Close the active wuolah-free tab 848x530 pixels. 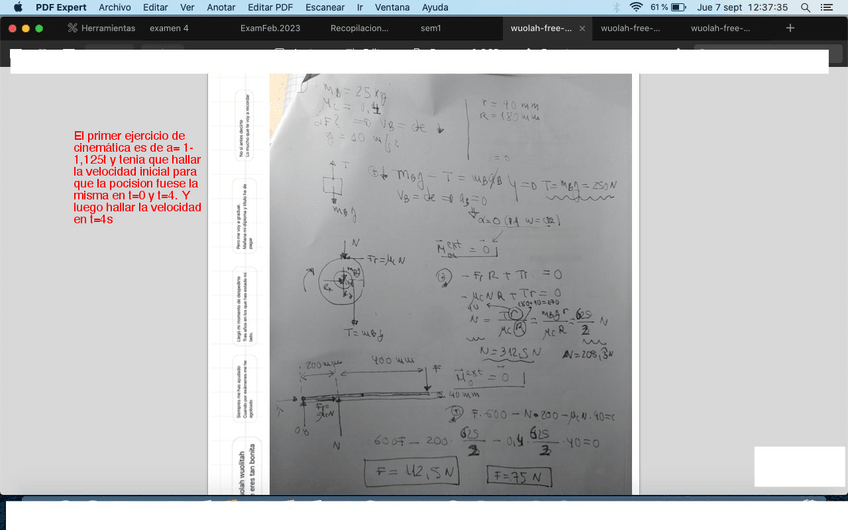[583, 28]
